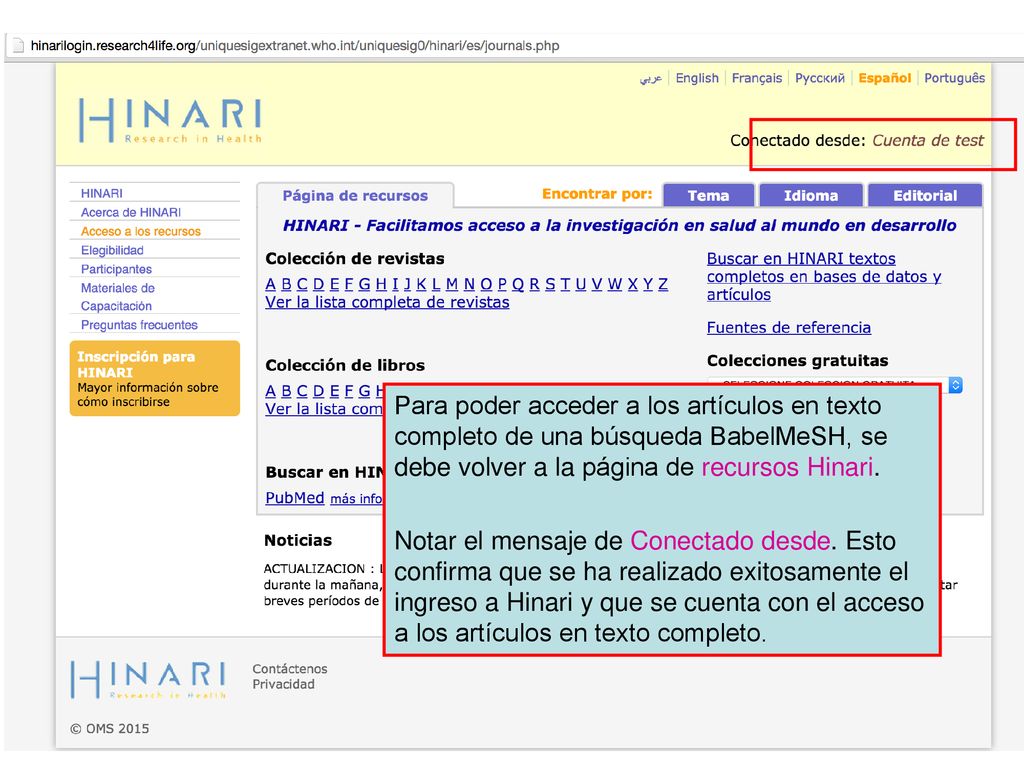Screen dimensions: 1024x768
Task: Open the Idioma tab
Action: tap(810, 195)
